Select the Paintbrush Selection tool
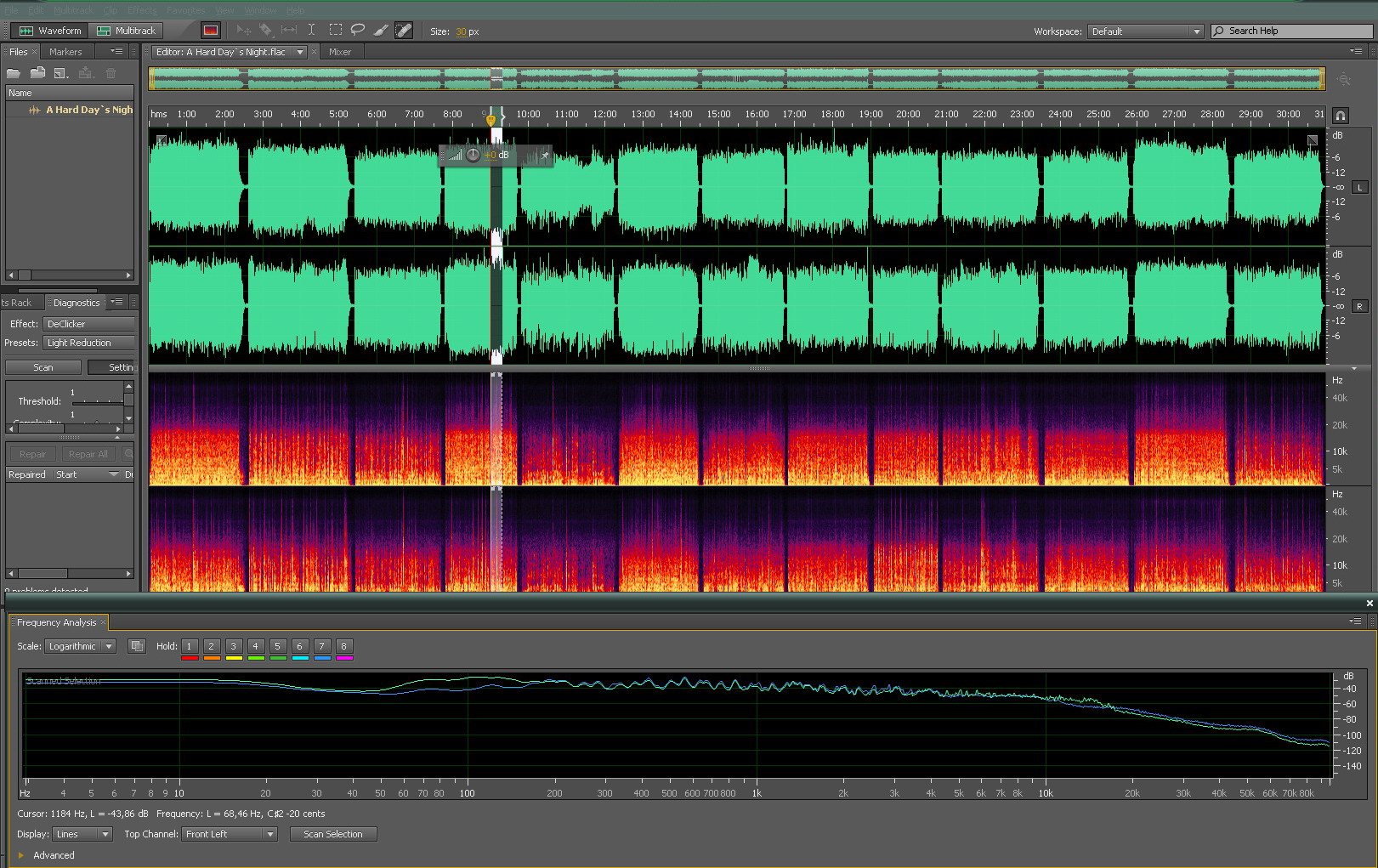 (x=381, y=31)
